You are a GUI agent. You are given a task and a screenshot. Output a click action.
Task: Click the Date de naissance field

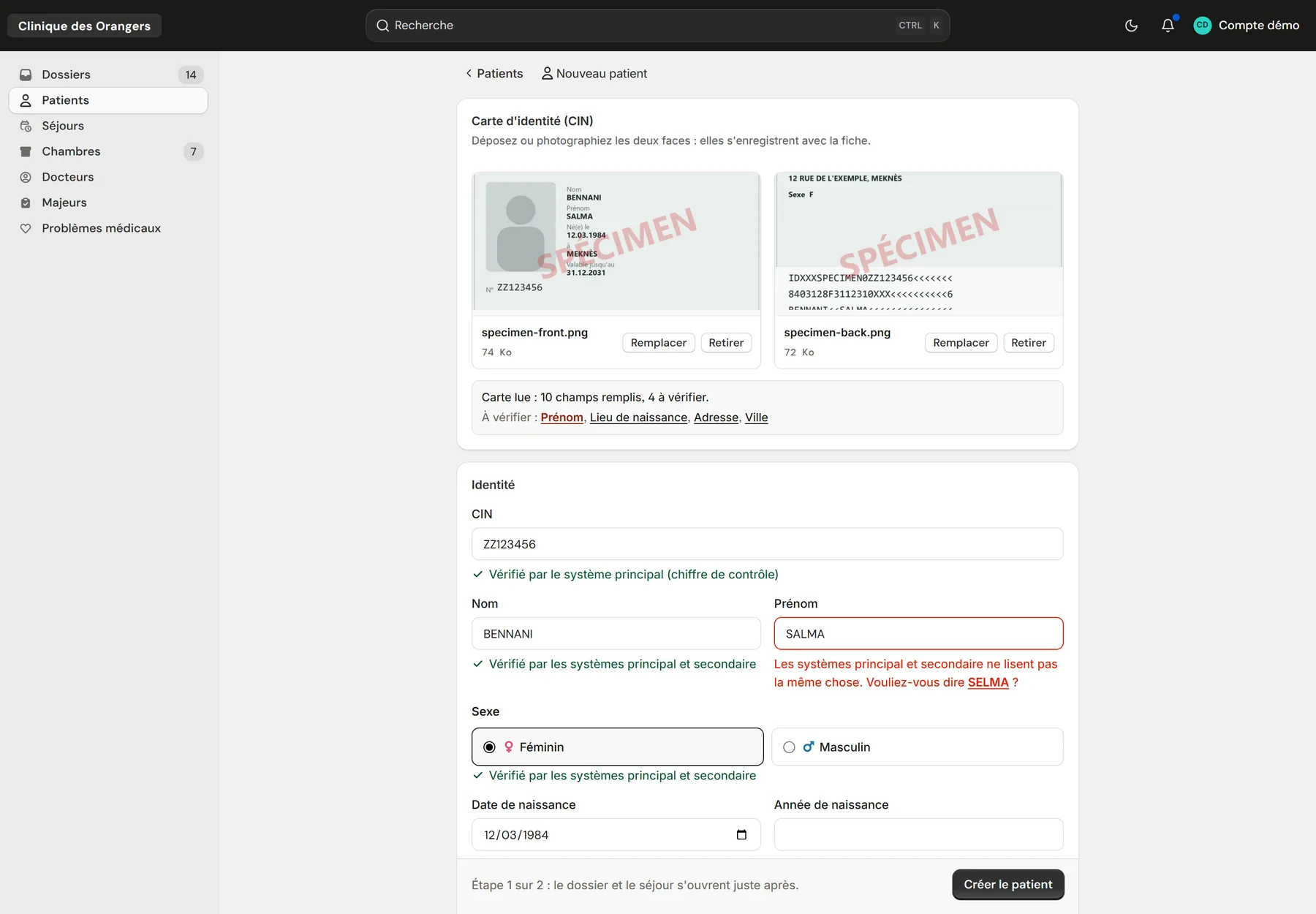616,834
